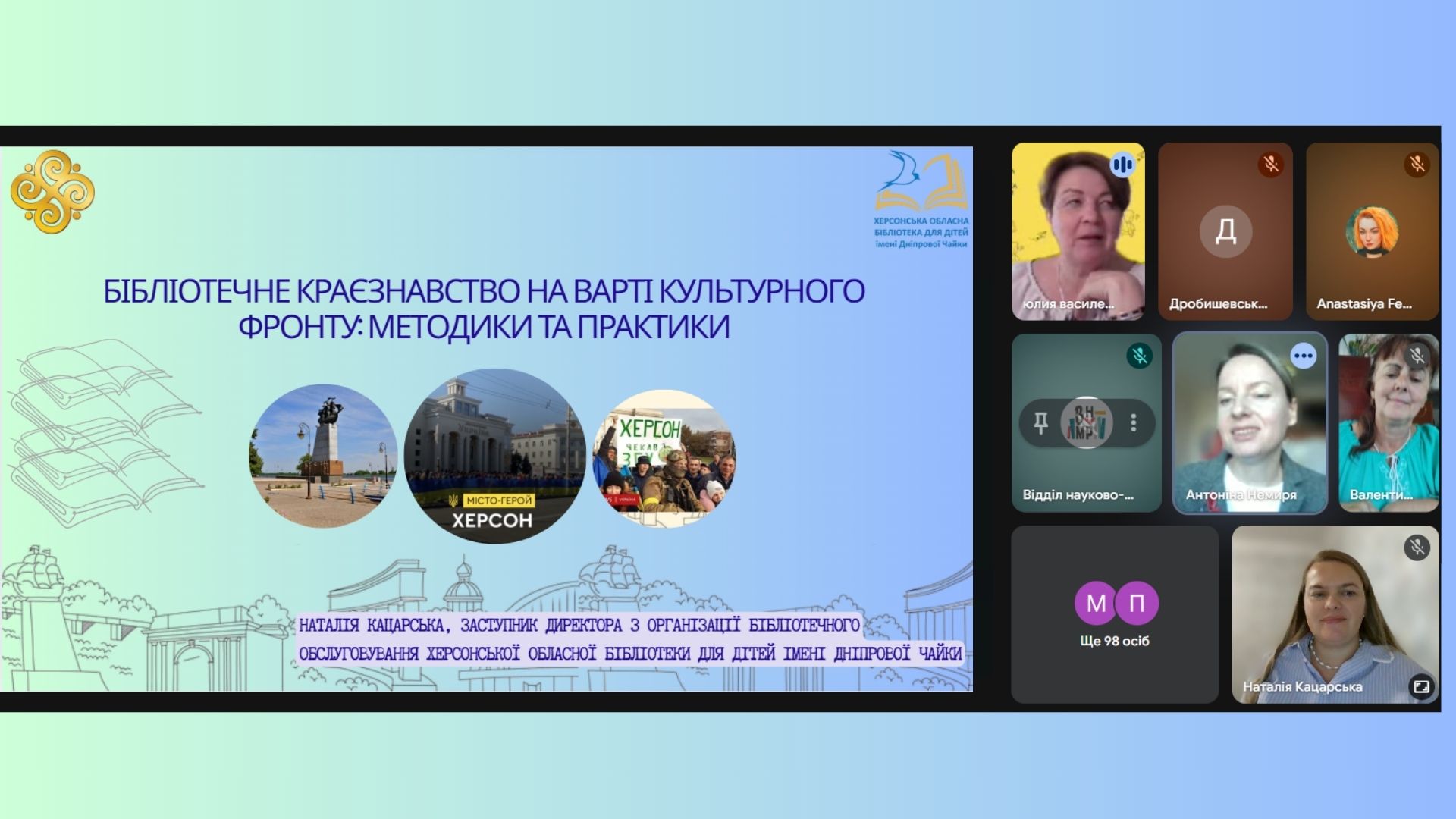1456x819 pixels.
Task: Click 'Місто-герой Херсон' circular photo
Action: (494, 456)
